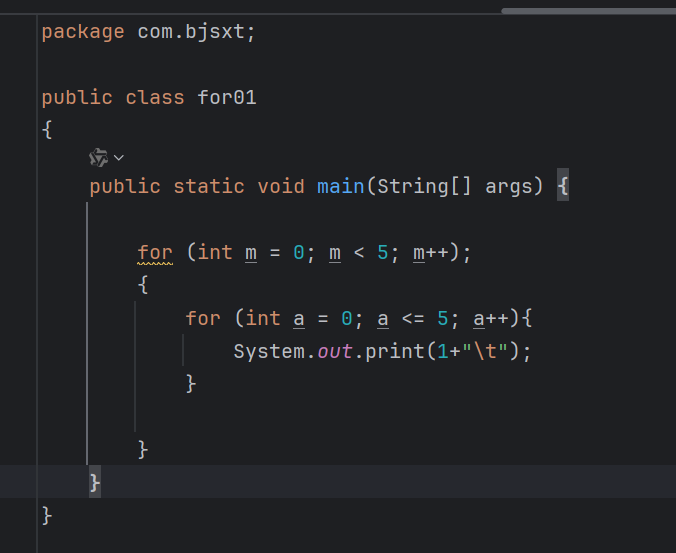
Task: Click the void return type keyword
Action: click(281, 187)
